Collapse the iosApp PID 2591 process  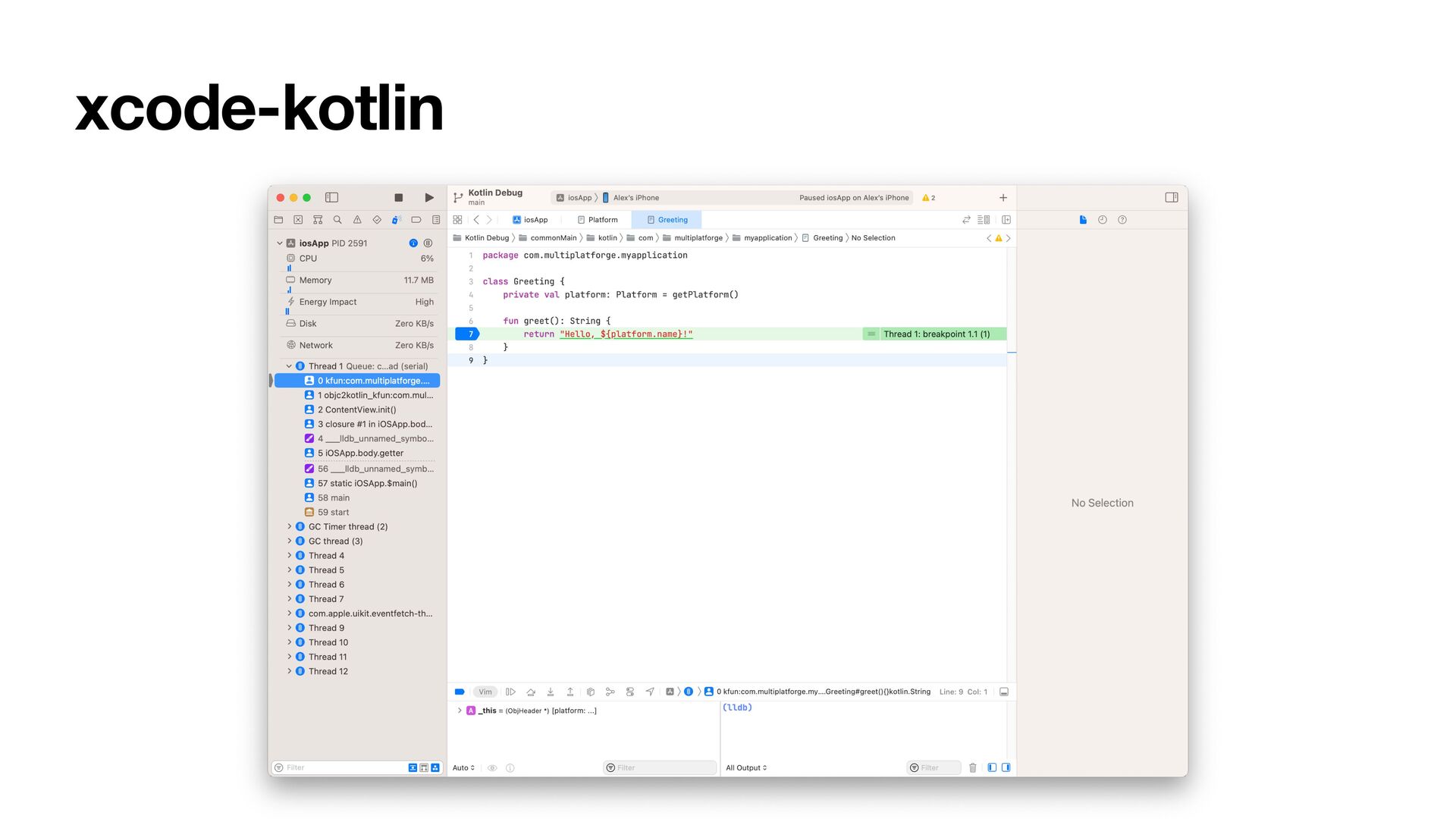[x=279, y=243]
